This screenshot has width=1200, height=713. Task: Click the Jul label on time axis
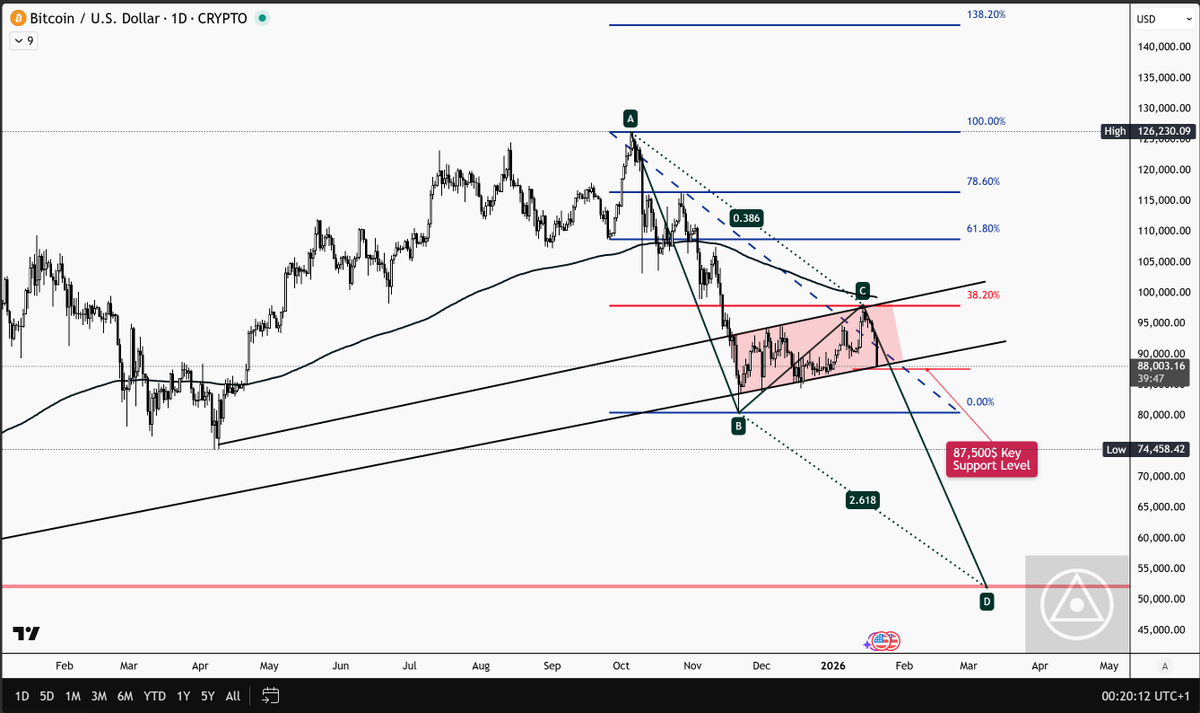pyautogui.click(x=410, y=665)
